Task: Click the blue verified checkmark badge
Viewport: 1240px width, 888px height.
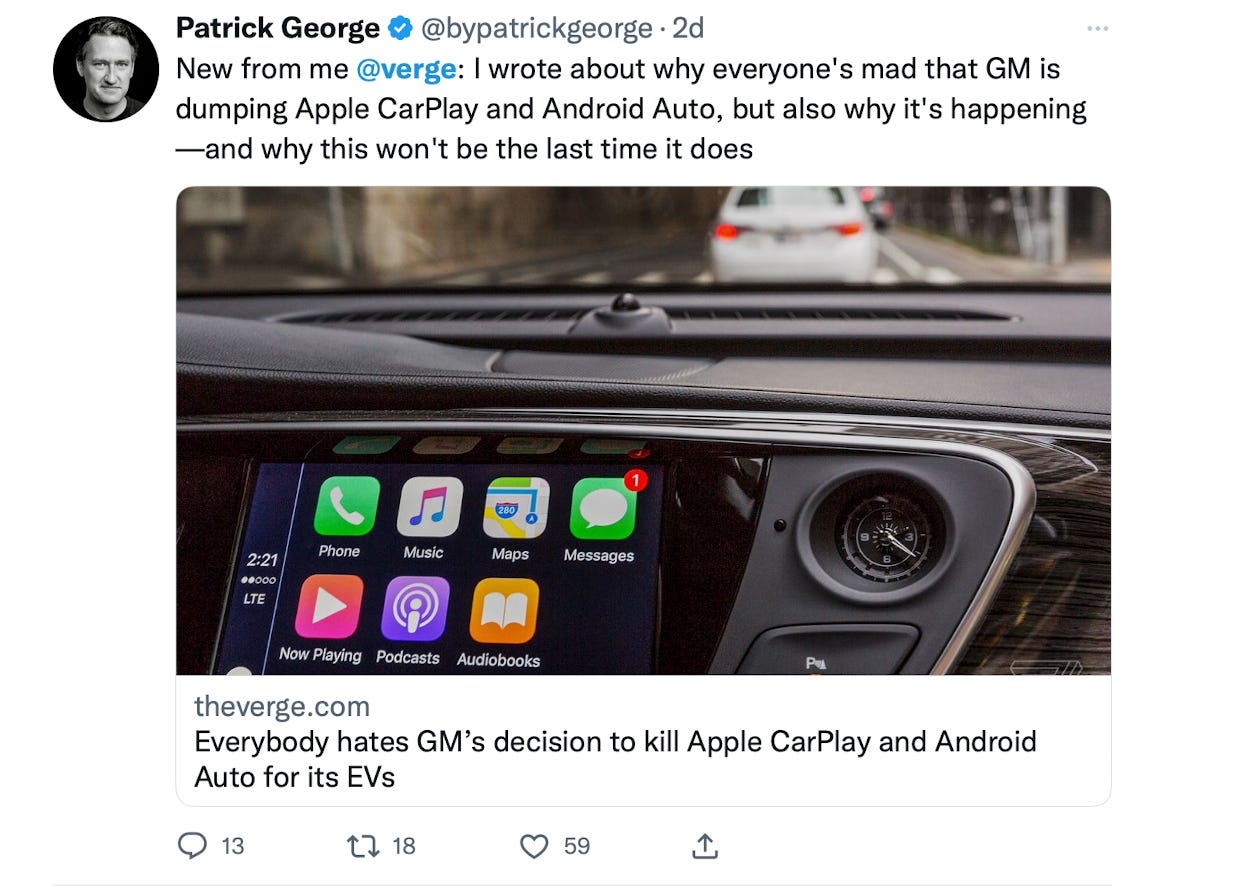Action: 400,29
